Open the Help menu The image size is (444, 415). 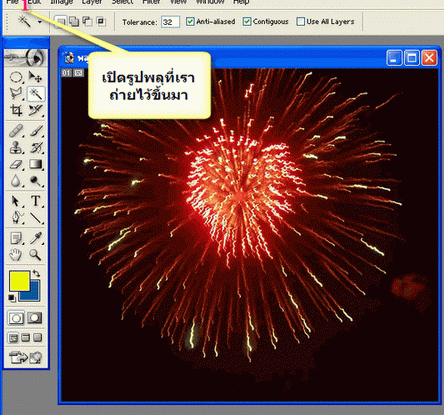[241, 2]
